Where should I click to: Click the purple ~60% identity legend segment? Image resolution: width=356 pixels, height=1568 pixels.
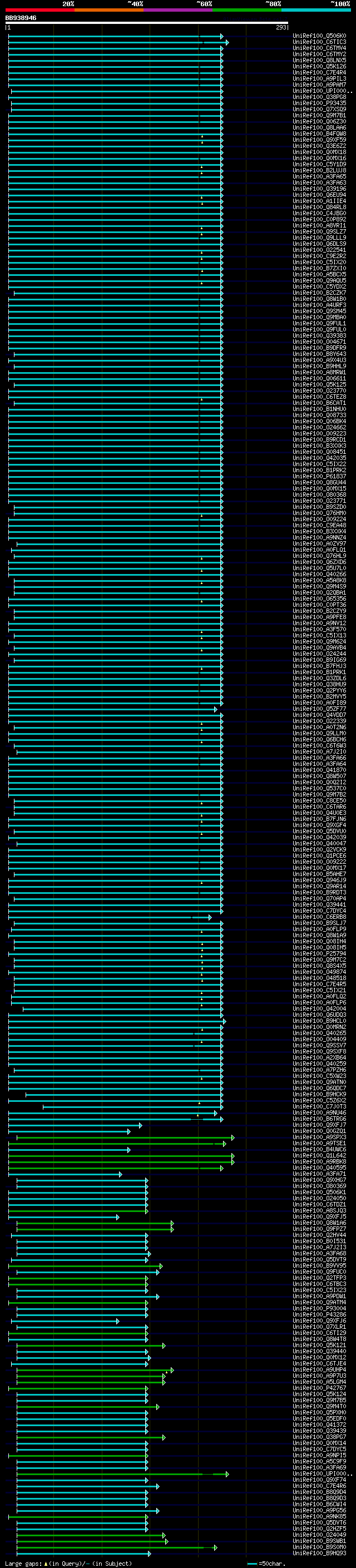(179, 10)
